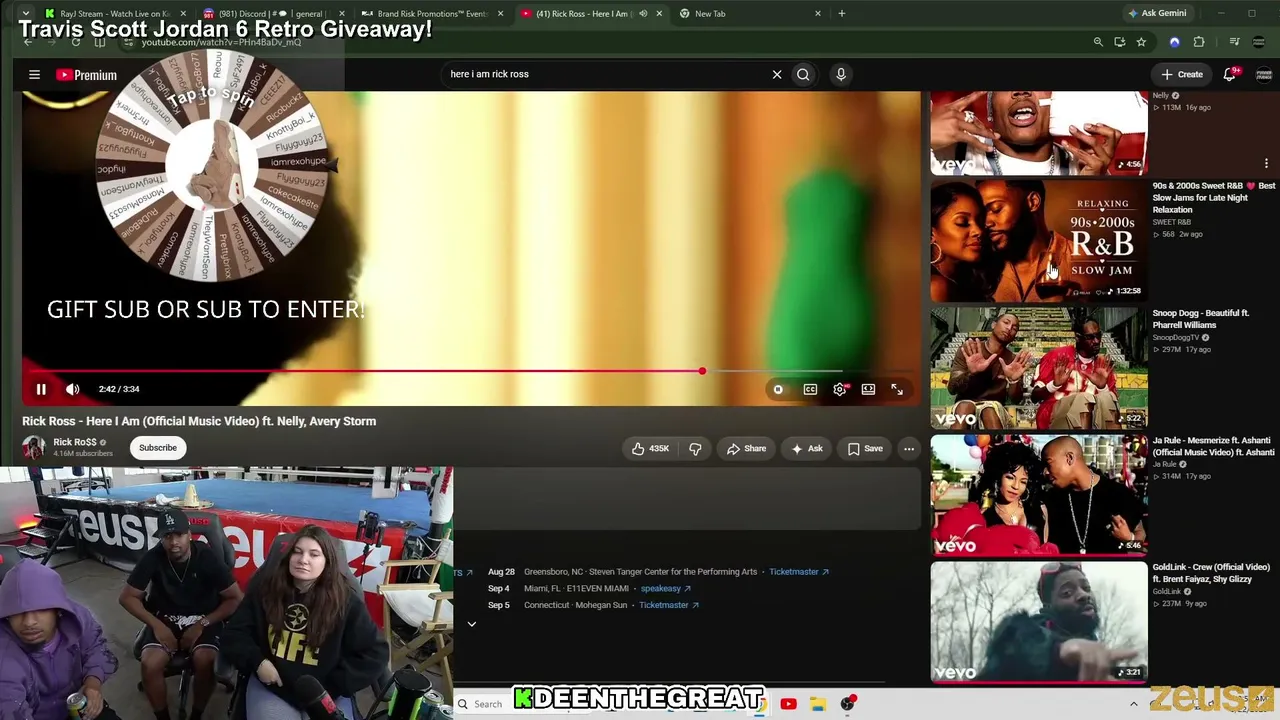Share the Rick Ross video
This screenshot has width=1280, height=720.
point(746,449)
